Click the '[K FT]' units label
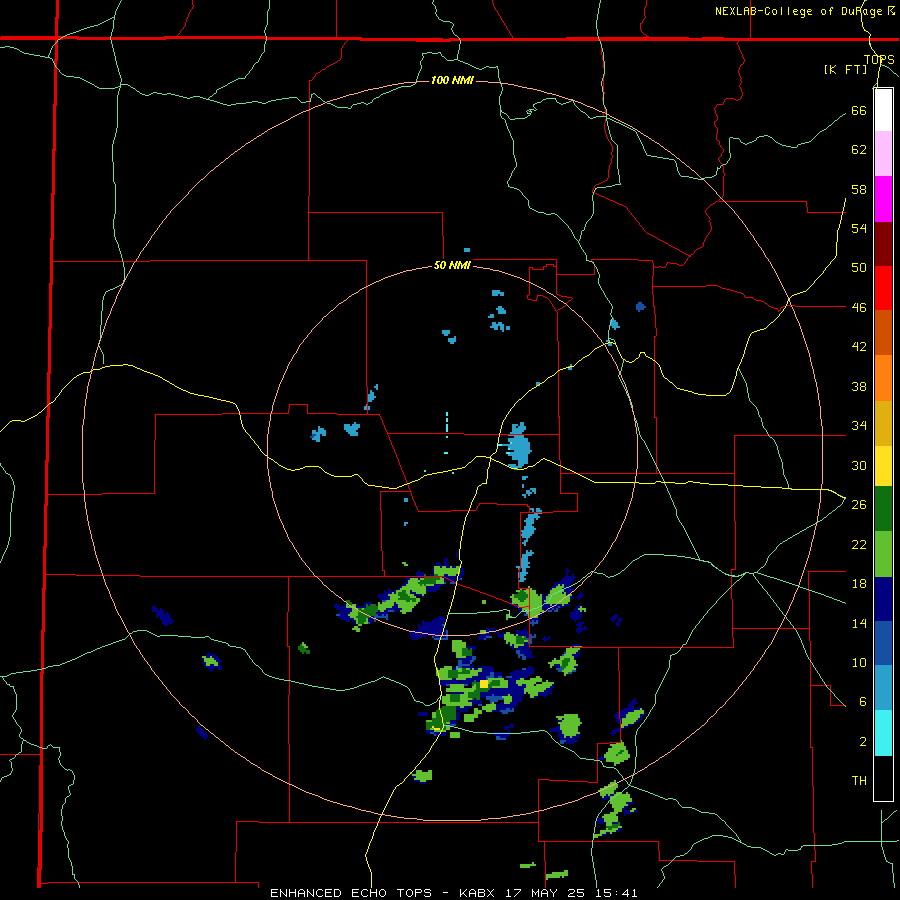This screenshot has height=900, width=900. coord(845,70)
